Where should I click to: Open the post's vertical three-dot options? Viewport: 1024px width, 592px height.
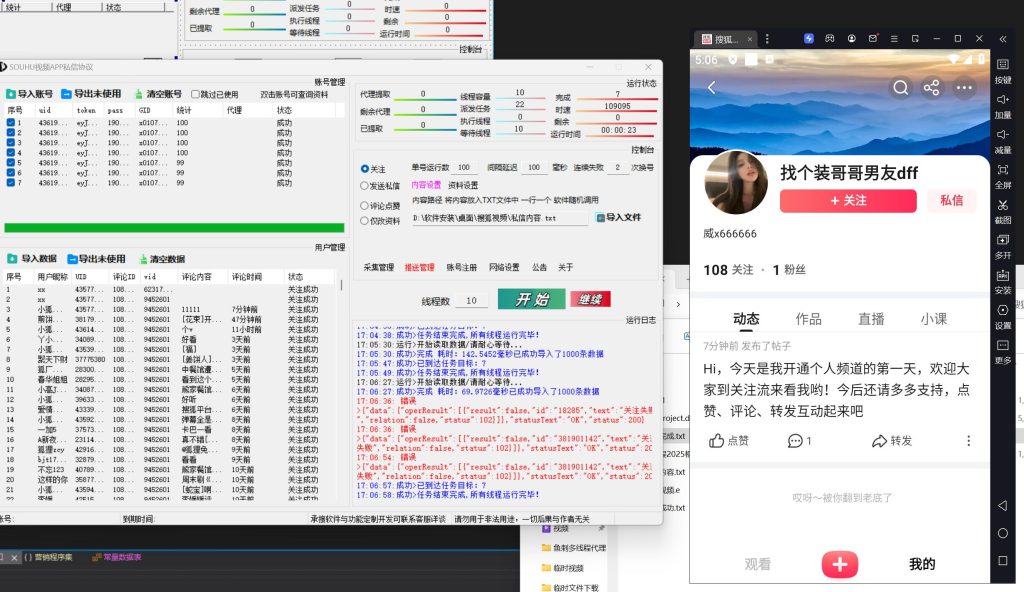click(x=968, y=441)
